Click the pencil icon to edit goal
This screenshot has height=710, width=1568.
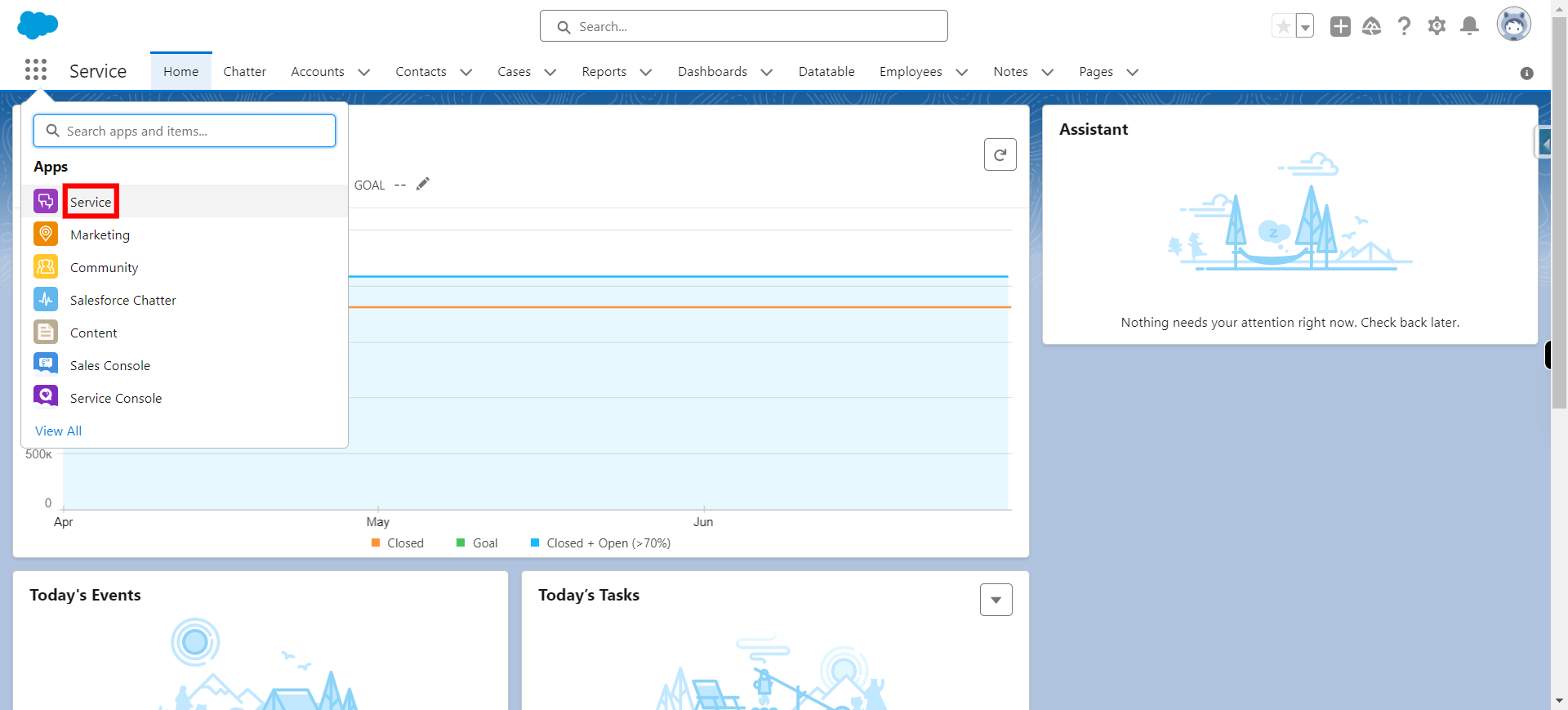(422, 184)
